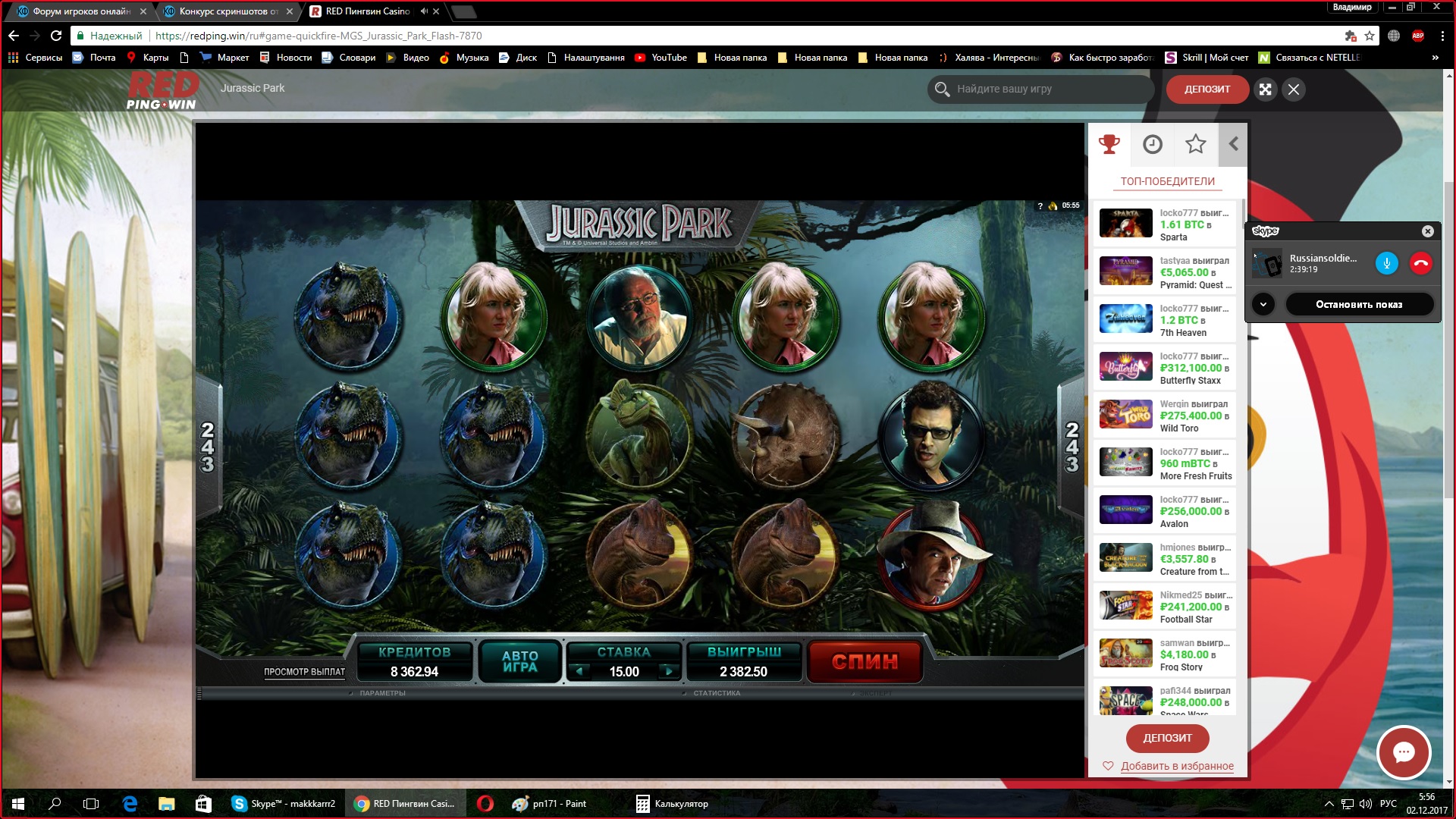The image size is (1456, 819).
Task: Click the address bar URL
Action: pos(318,36)
